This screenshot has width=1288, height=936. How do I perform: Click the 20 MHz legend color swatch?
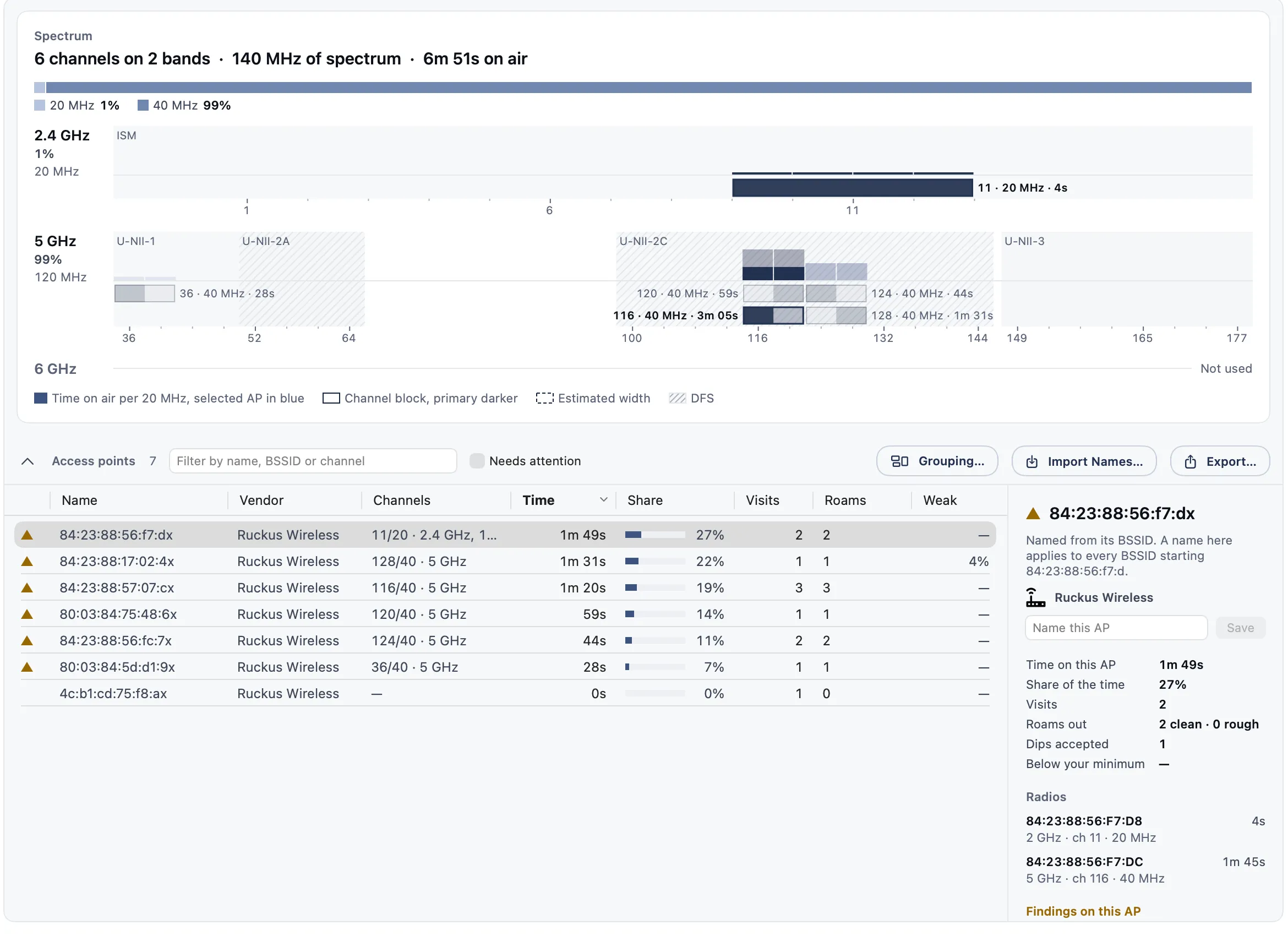click(39, 106)
